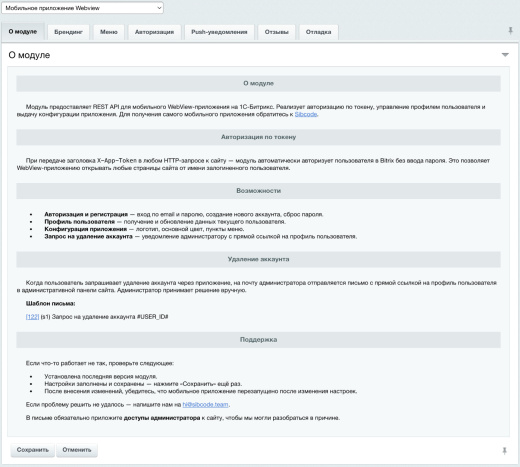This screenshot has width=520, height=467.
Task: Click the pin icon beside the tabs
Action: [510, 31]
